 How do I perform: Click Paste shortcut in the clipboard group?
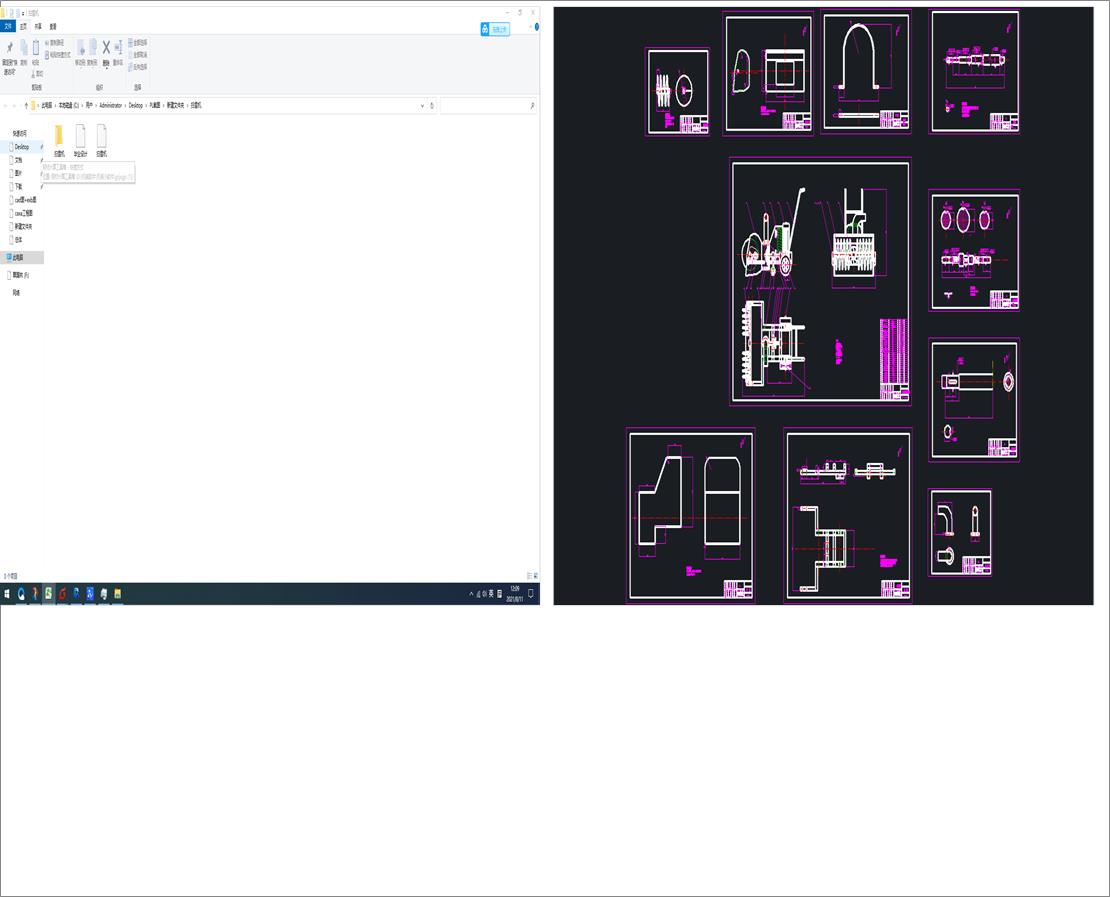click(x=58, y=55)
